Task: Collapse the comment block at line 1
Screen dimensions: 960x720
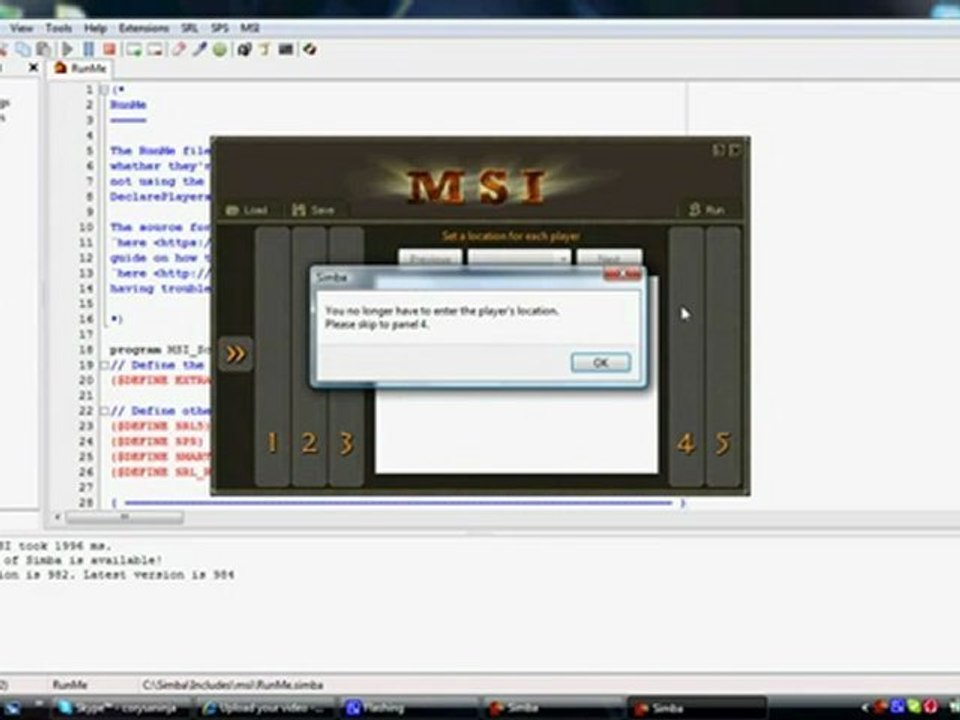Action: 104,89
